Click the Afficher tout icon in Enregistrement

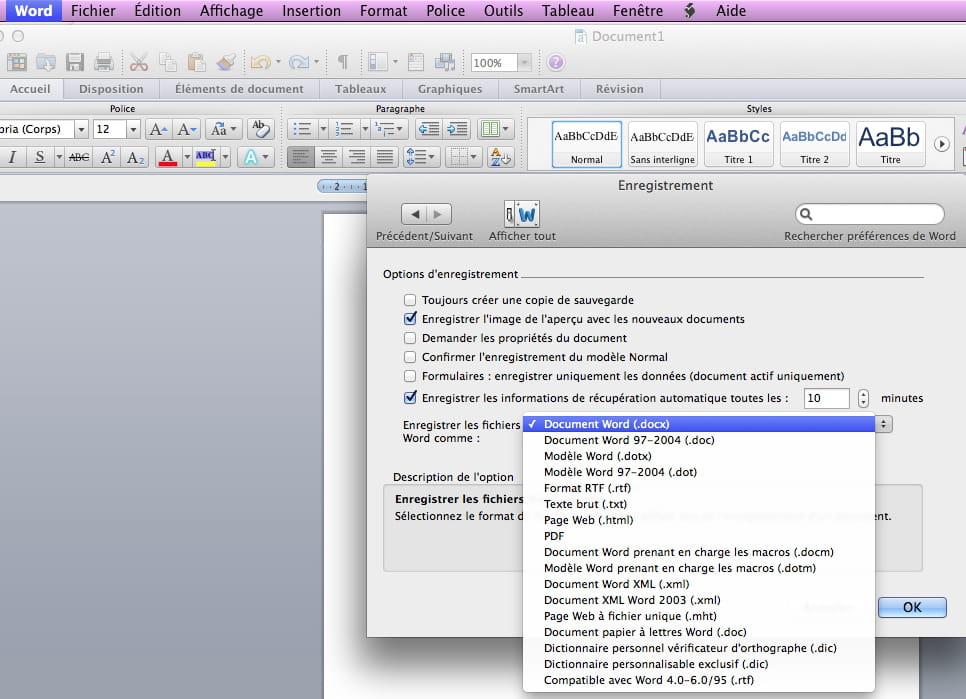coord(522,214)
